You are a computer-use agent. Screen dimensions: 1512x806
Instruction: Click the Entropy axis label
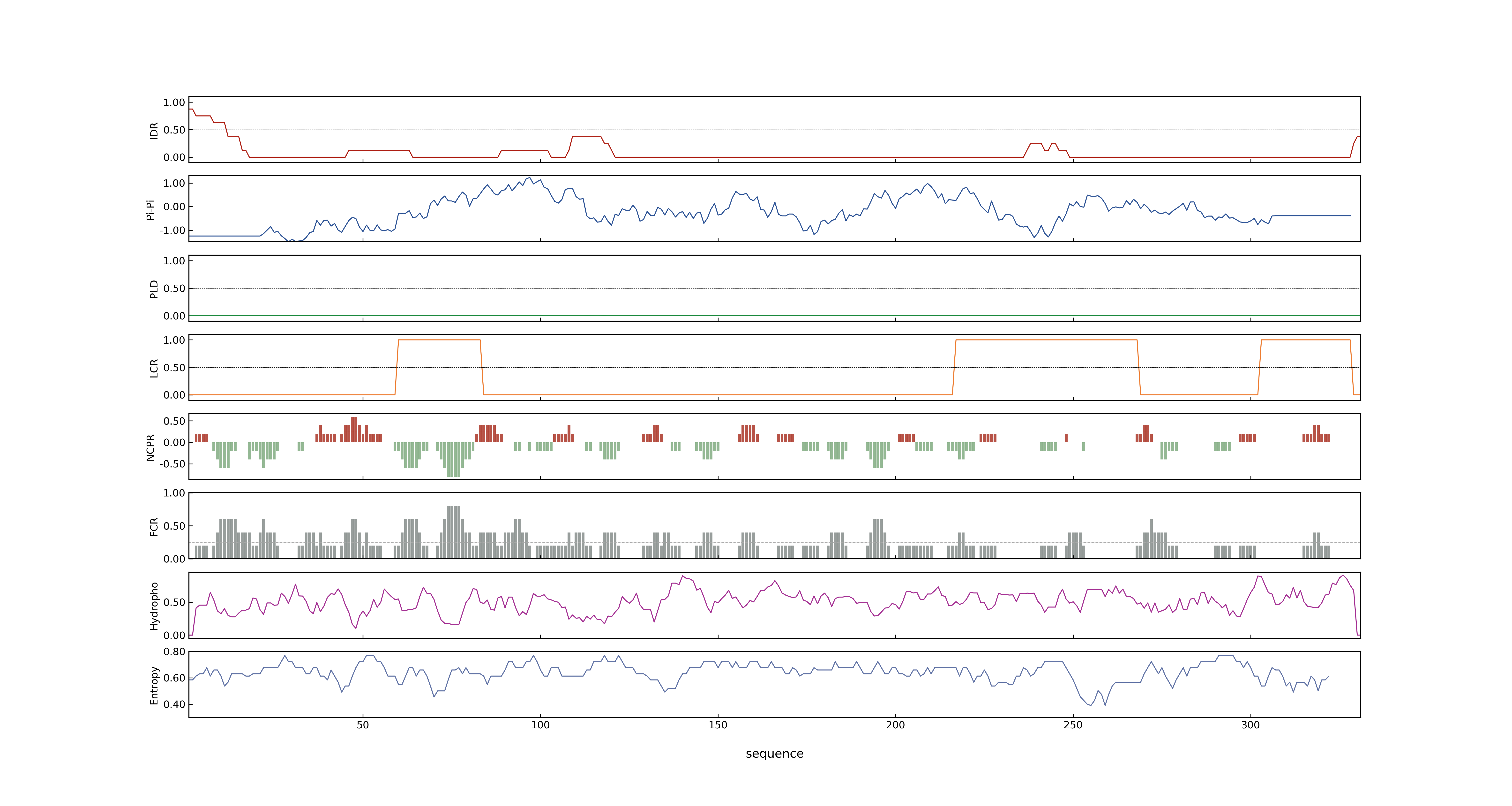pyautogui.click(x=154, y=685)
